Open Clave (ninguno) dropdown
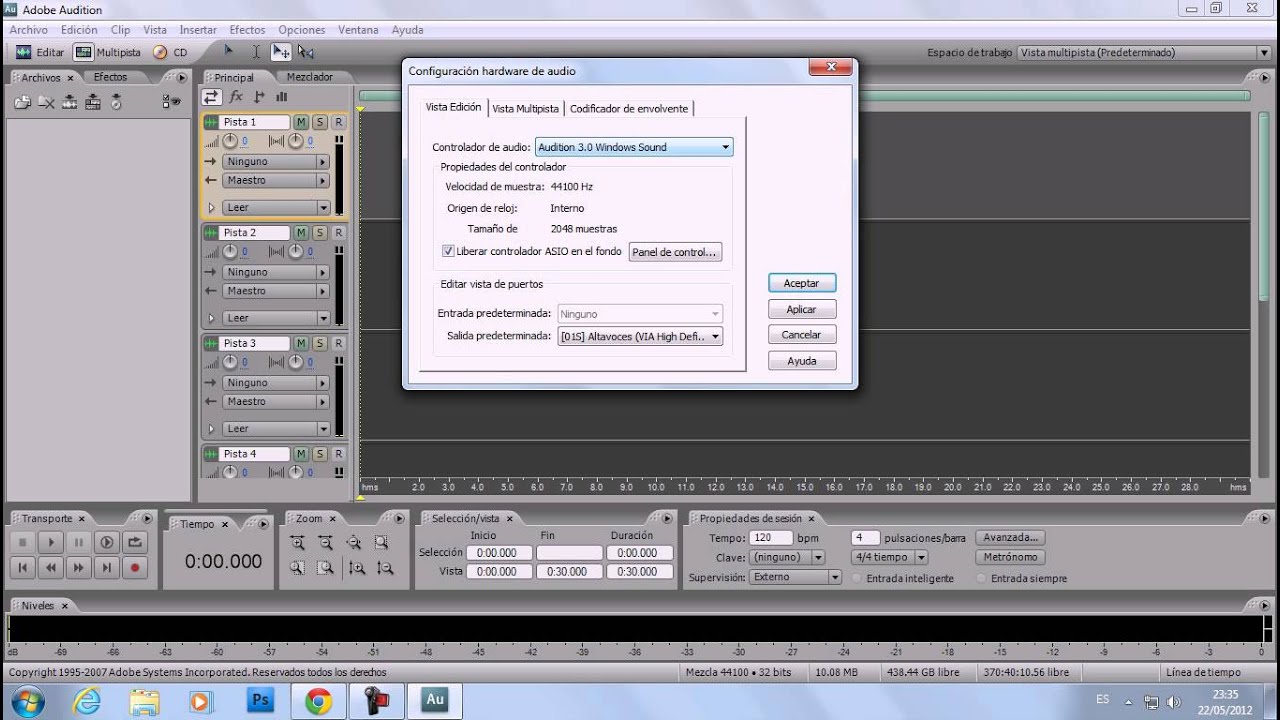This screenshot has height=720, width=1280. pos(787,557)
